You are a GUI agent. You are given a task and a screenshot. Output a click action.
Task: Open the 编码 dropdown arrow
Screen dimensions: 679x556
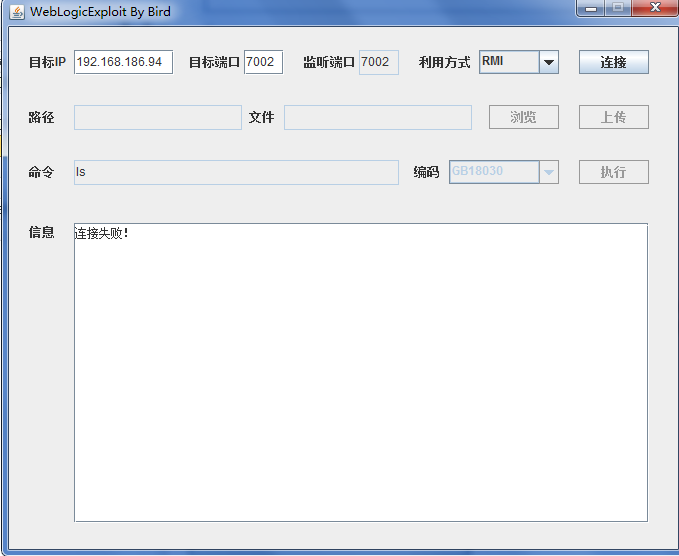pos(548,172)
